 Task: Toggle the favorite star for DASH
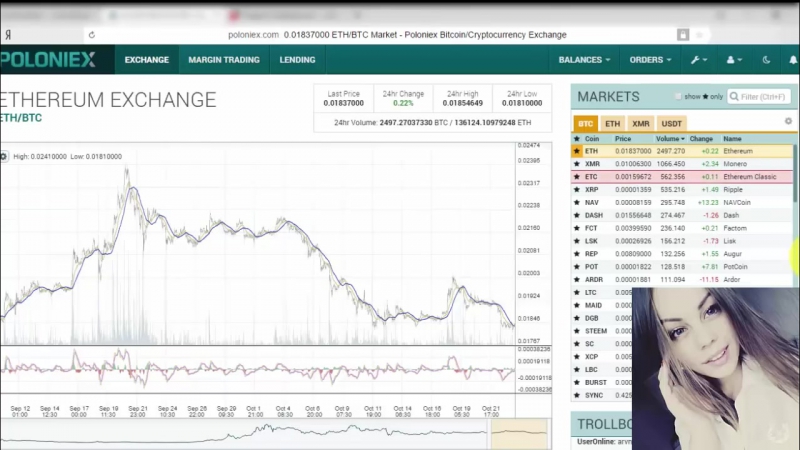click(x=577, y=215)
